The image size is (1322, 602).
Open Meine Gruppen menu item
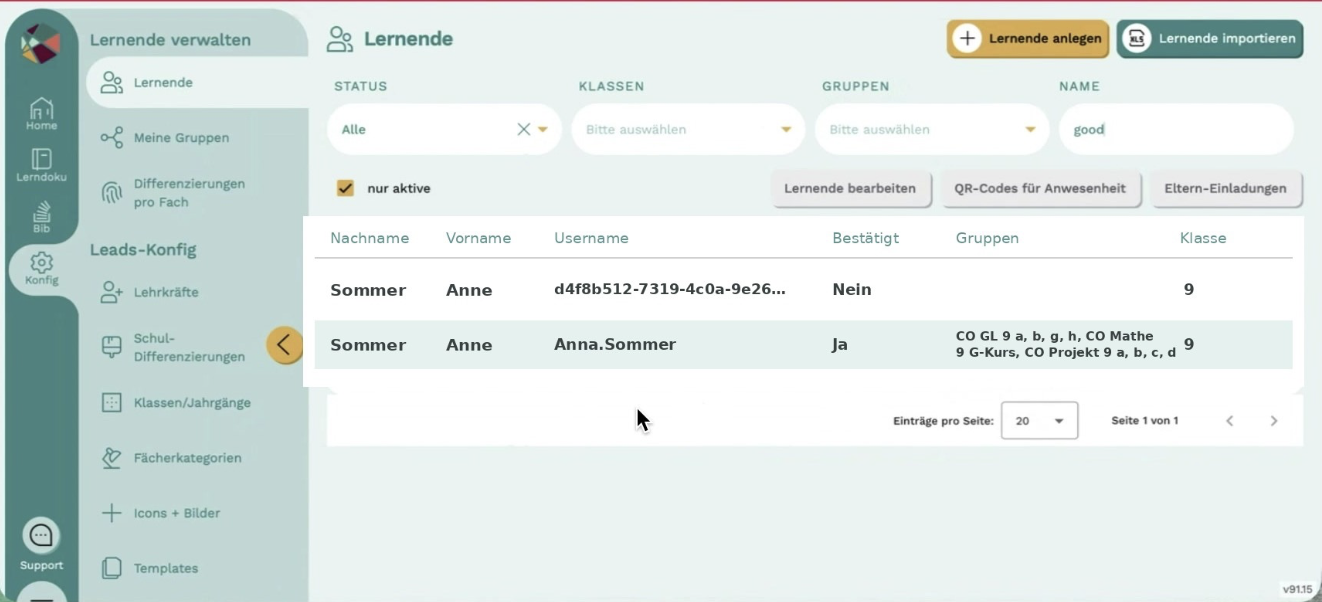(x=181, y=138)
